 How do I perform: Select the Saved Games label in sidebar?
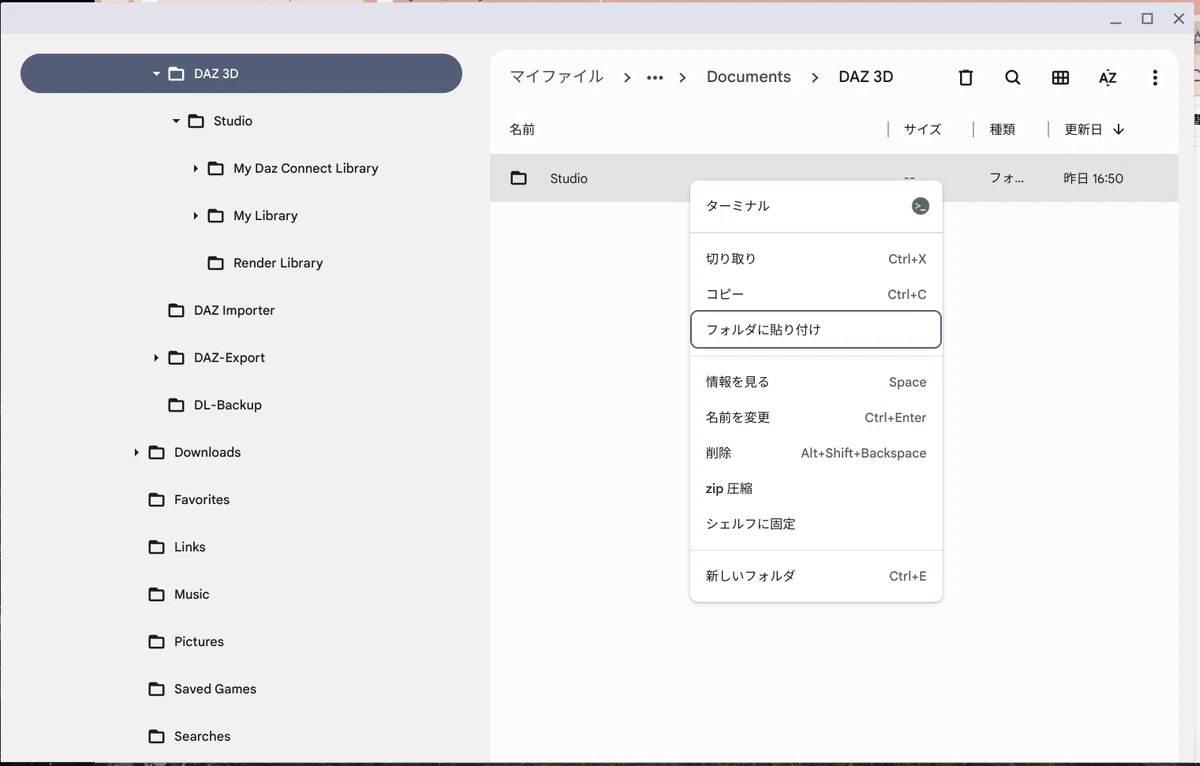pyautogui.click(x=215, y=689)
